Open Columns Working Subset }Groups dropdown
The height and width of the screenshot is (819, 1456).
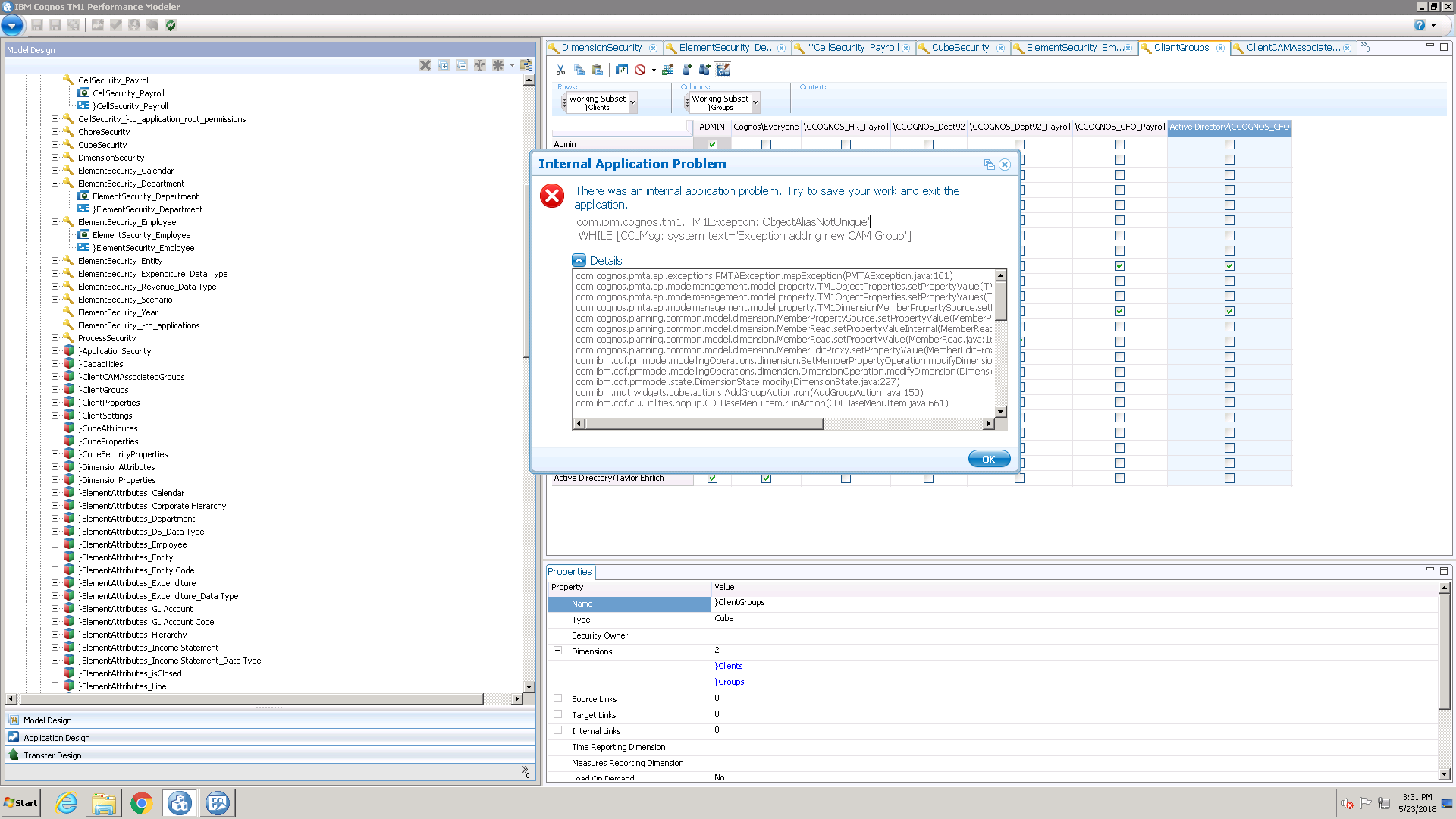pos(755,102)
